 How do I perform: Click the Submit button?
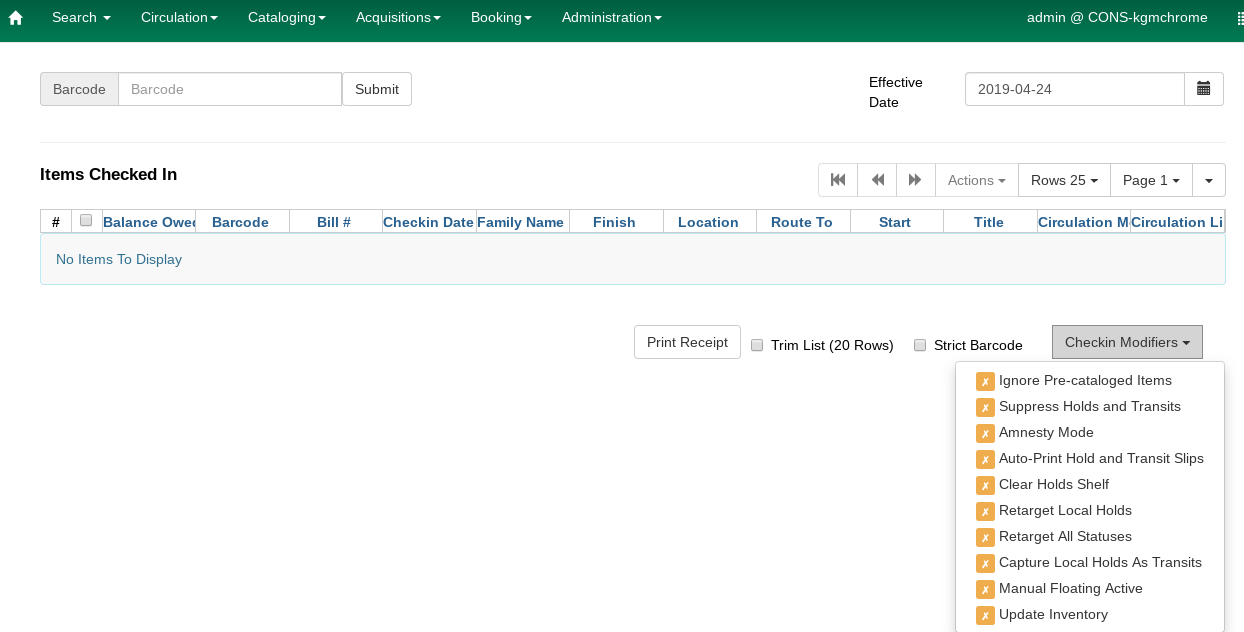[377, 89]
